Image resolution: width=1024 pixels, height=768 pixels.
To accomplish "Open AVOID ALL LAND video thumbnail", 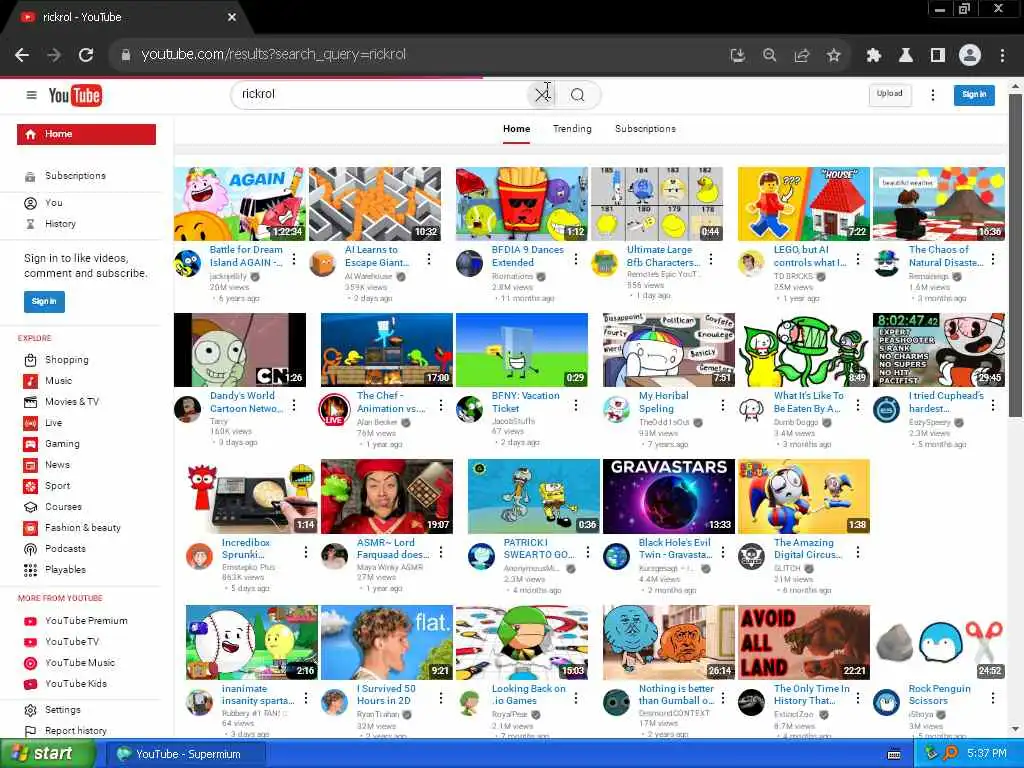I will click(804, 643).
